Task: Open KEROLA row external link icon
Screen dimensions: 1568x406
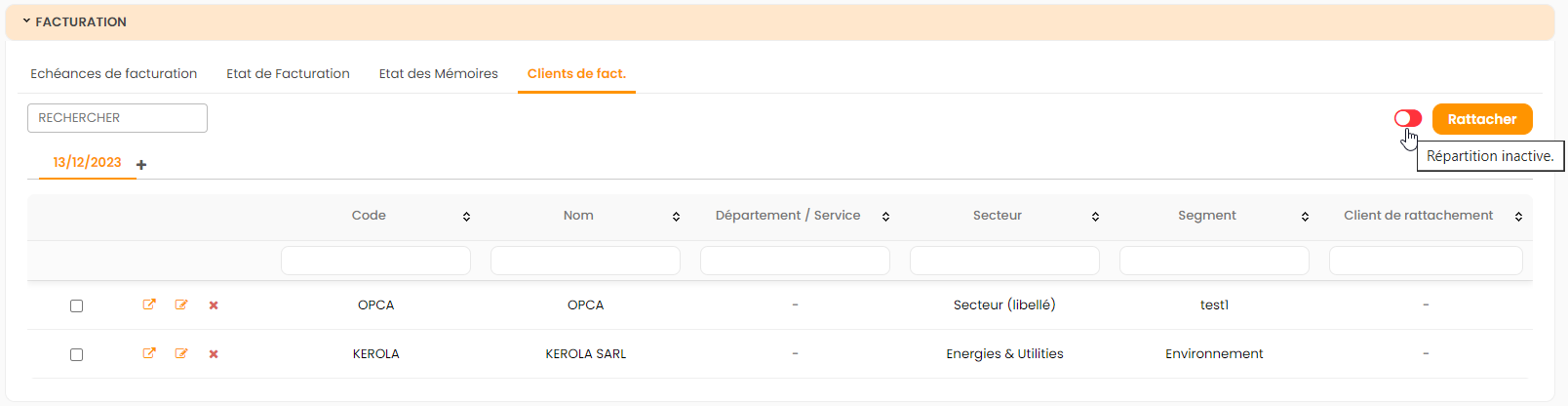Action: click(x=149, y=353)
